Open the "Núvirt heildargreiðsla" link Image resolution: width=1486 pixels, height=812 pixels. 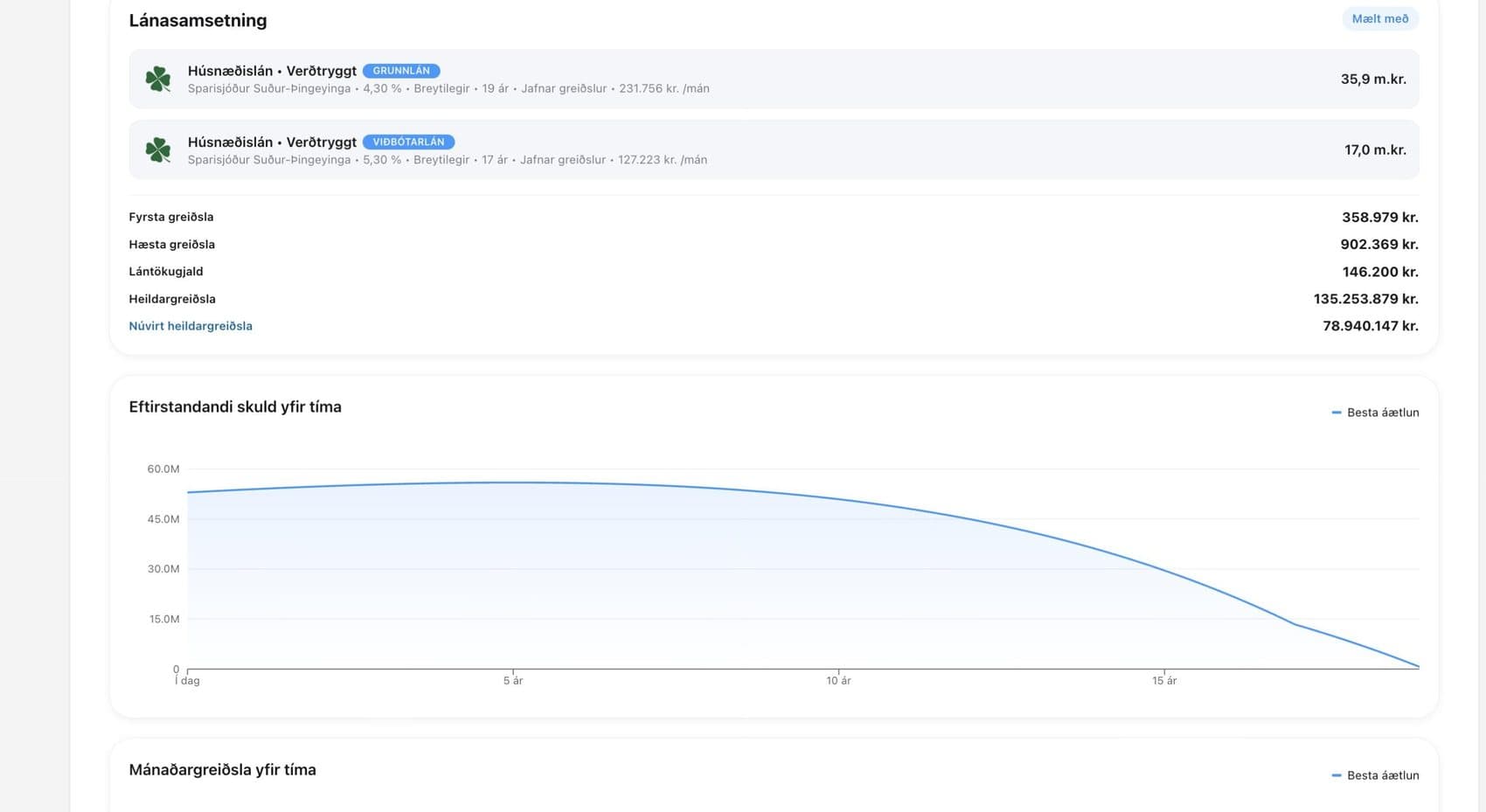191,326
